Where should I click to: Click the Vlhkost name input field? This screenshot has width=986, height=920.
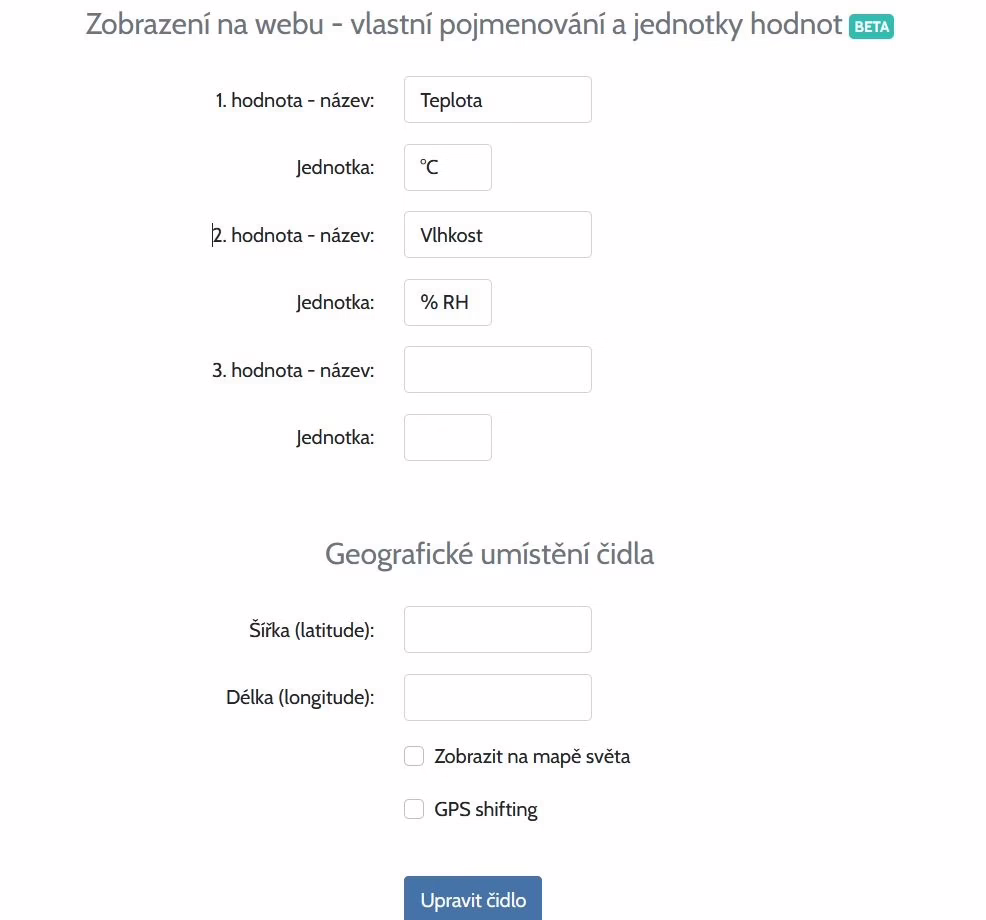(497, 235)
